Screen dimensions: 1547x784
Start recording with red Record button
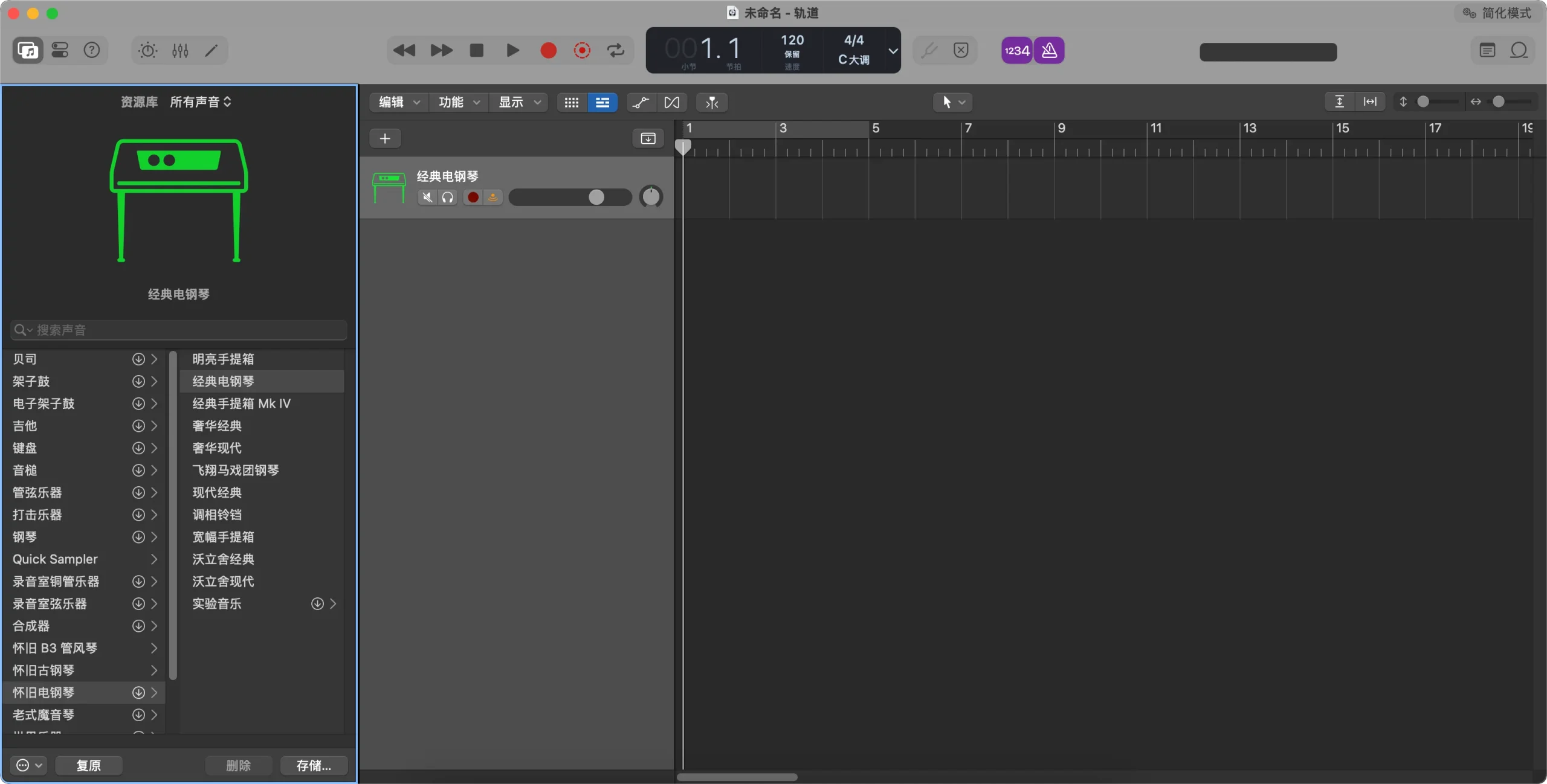click(x=548, y=50)
